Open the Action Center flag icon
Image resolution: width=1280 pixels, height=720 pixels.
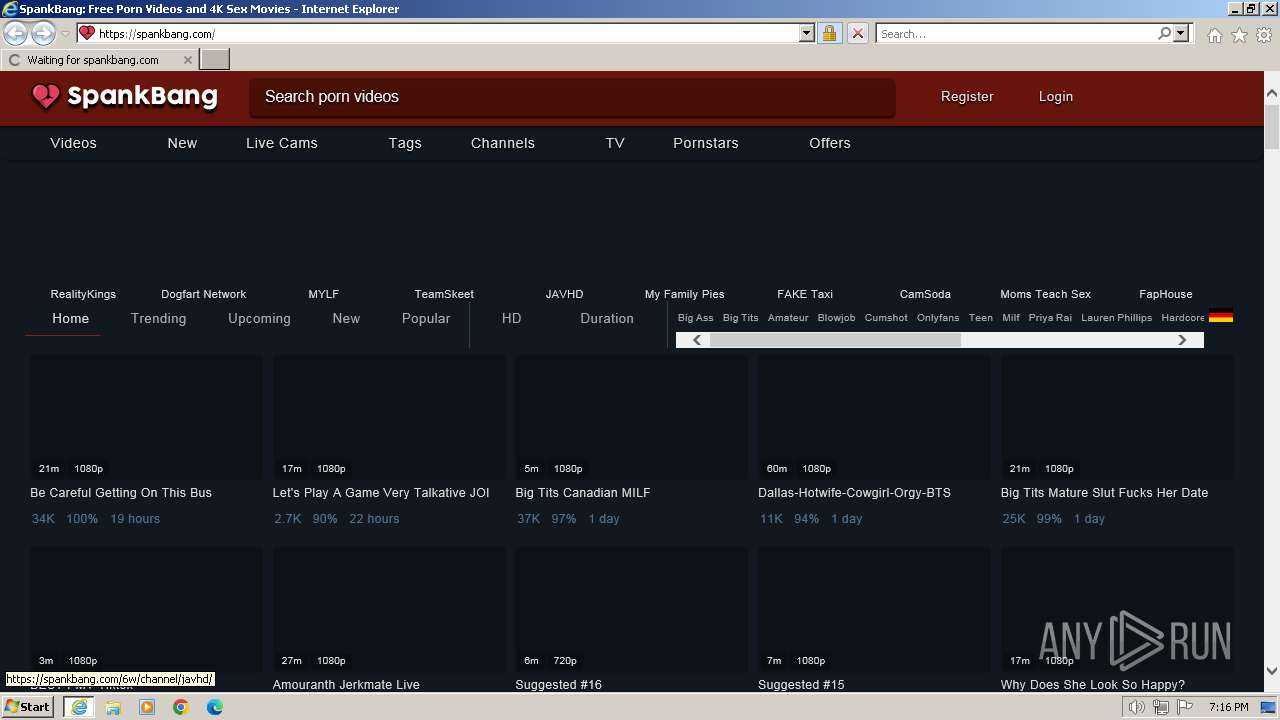click(1185, 707)
